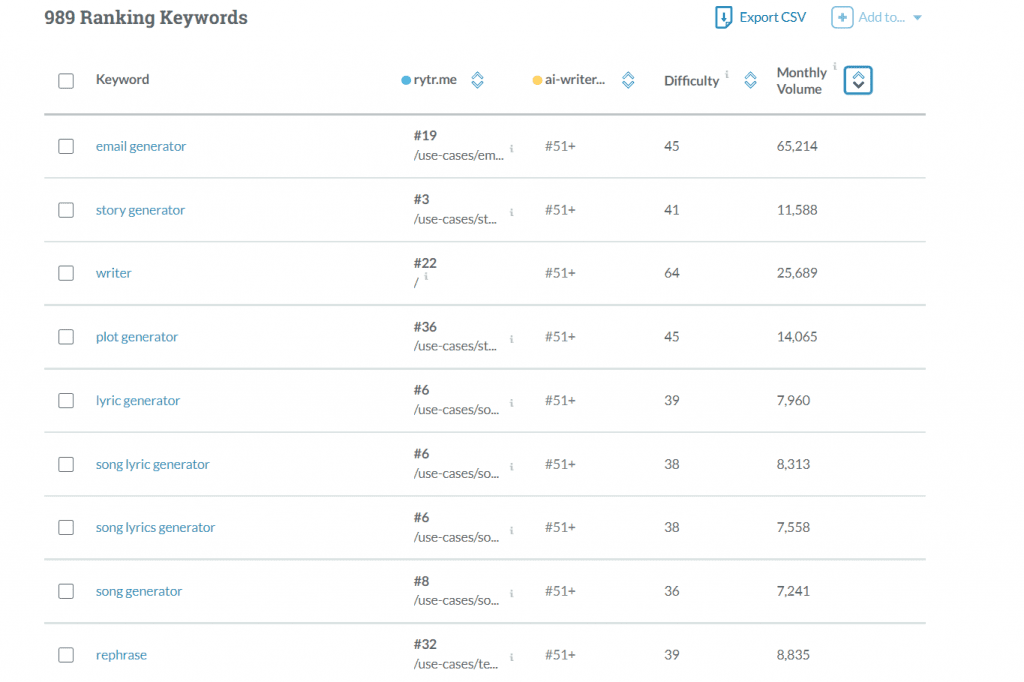The height and width of the screenshot is (682, 1024).
Task: Click the #8 rank in song generator row
Action: click(x=421, y=581)
